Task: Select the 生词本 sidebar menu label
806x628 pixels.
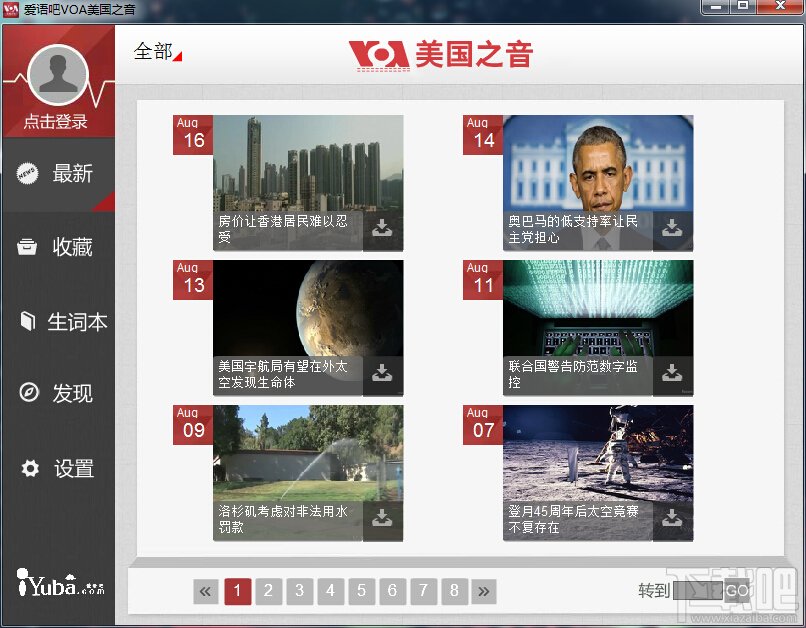Action: tap(77, 322)
